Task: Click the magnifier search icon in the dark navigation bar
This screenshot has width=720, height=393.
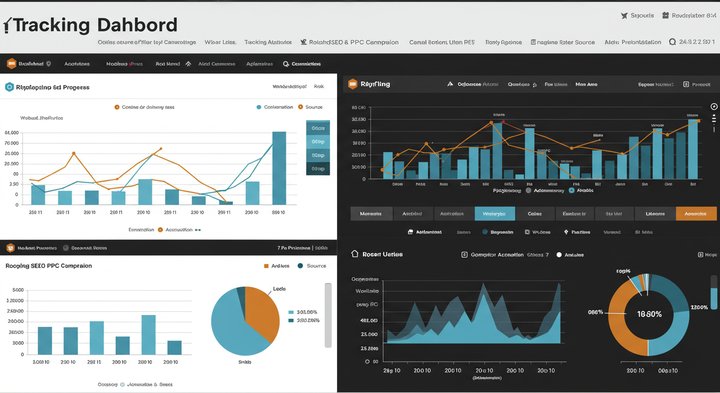Action: tap(286, 64)
